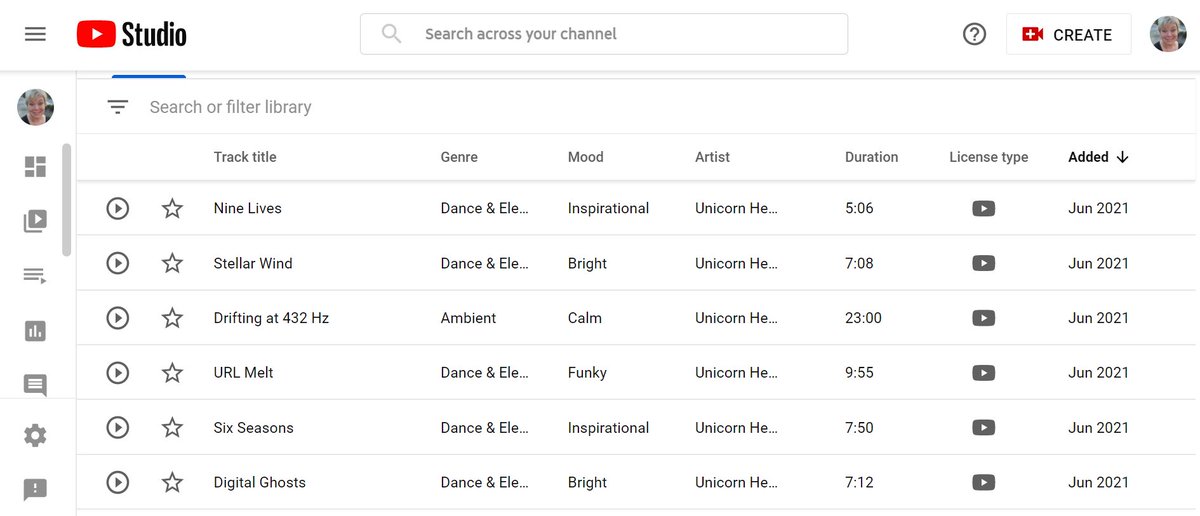The image size is (1200, 516).
Task: Click the 9:55 duration value
Action: 859,372
